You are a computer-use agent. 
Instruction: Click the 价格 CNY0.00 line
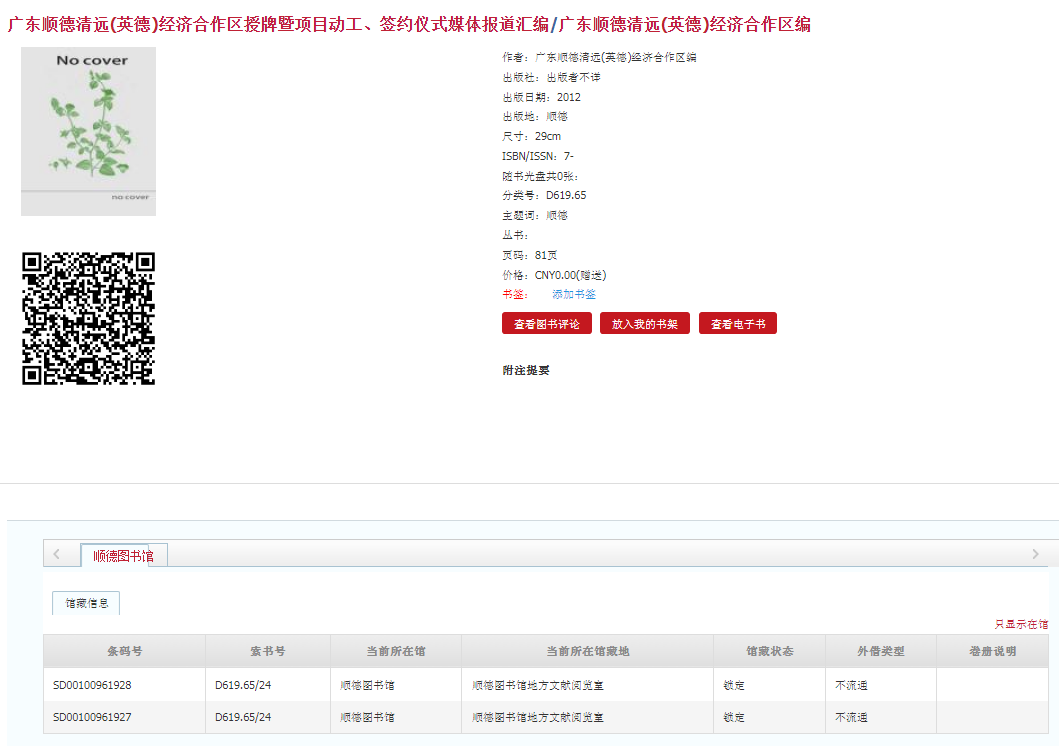[x=554, y=275]
